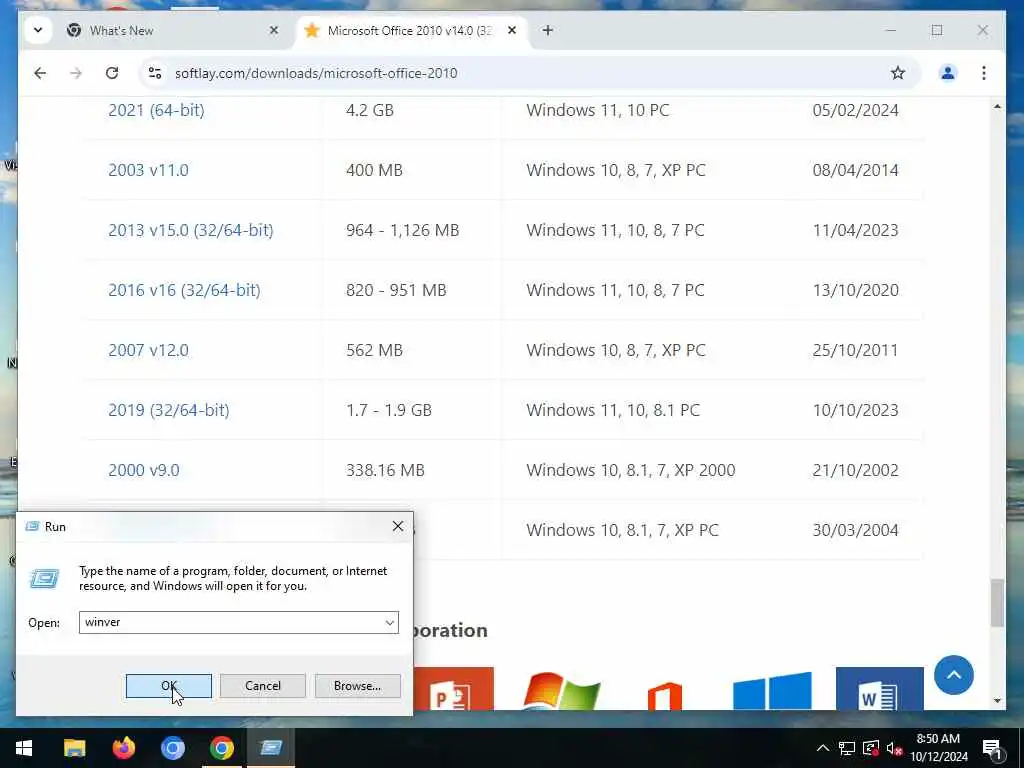Select the 820 - 951 MB cell

[x=396, y=291]
